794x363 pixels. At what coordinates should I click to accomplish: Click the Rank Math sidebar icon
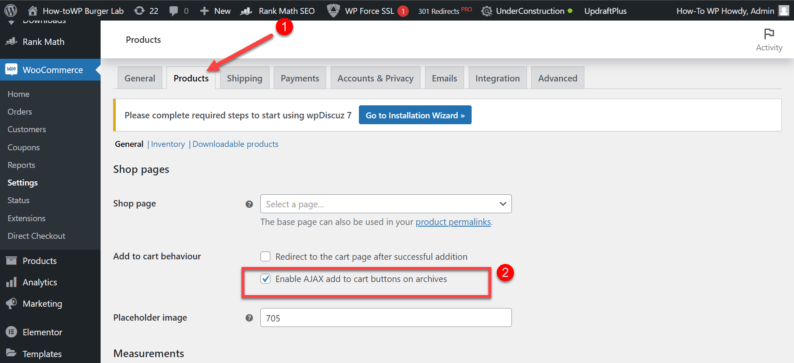point(11,42)
